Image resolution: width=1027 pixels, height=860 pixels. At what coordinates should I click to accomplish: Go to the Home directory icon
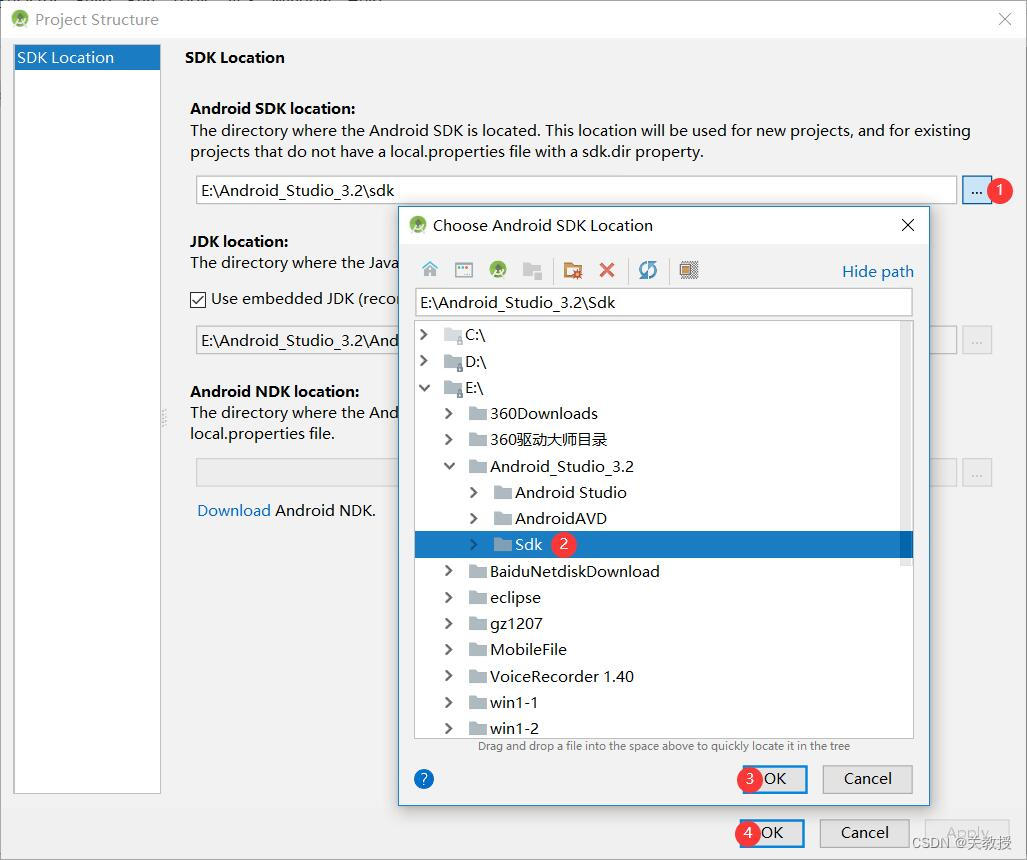click(430, 269)
